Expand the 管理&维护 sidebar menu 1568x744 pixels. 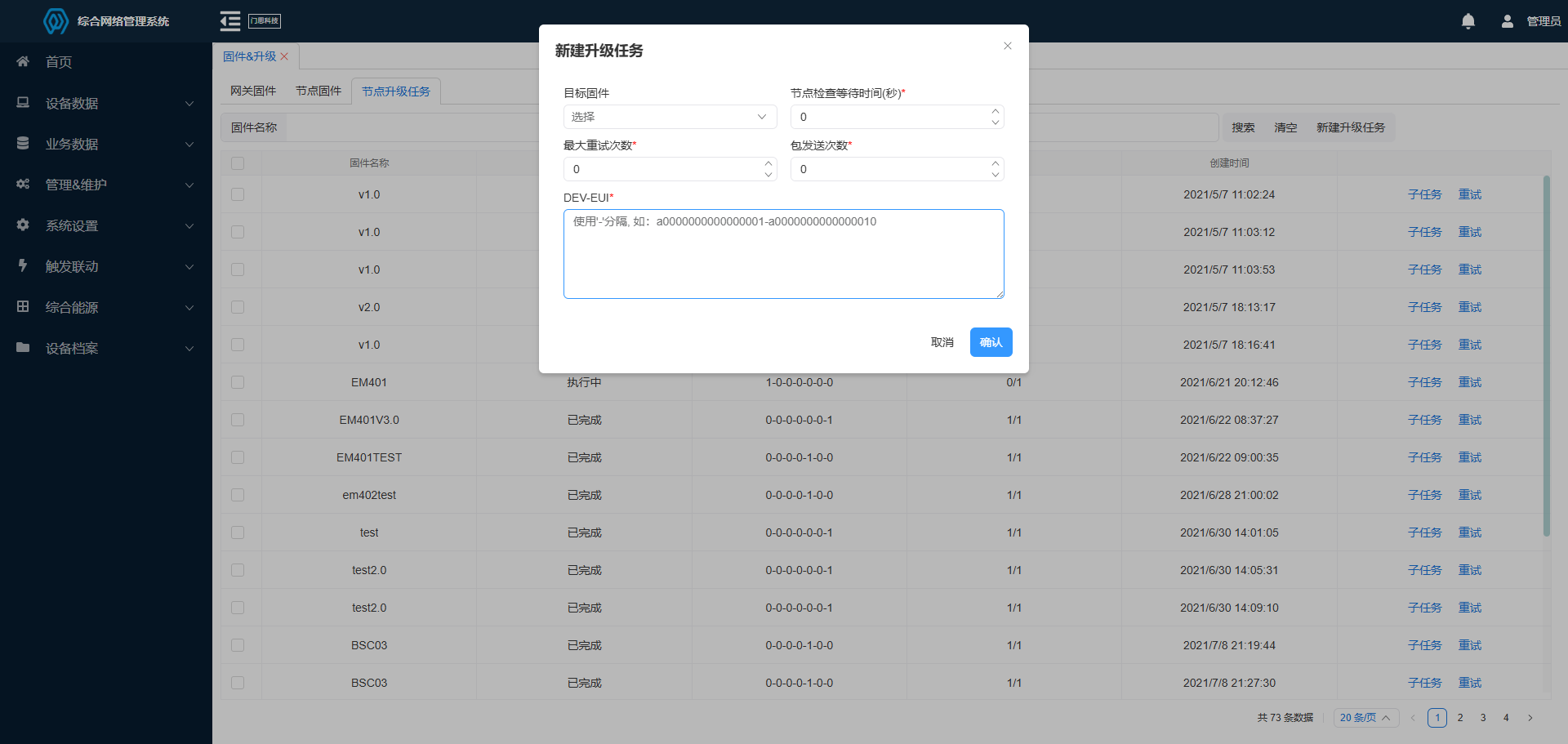[x=106, y=185]
